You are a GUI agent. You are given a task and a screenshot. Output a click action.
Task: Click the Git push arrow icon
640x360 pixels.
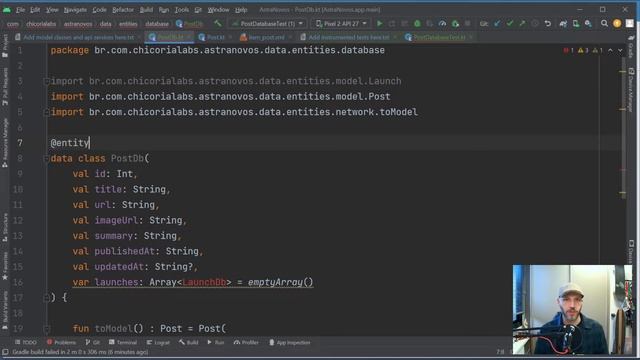pos(522,24)
